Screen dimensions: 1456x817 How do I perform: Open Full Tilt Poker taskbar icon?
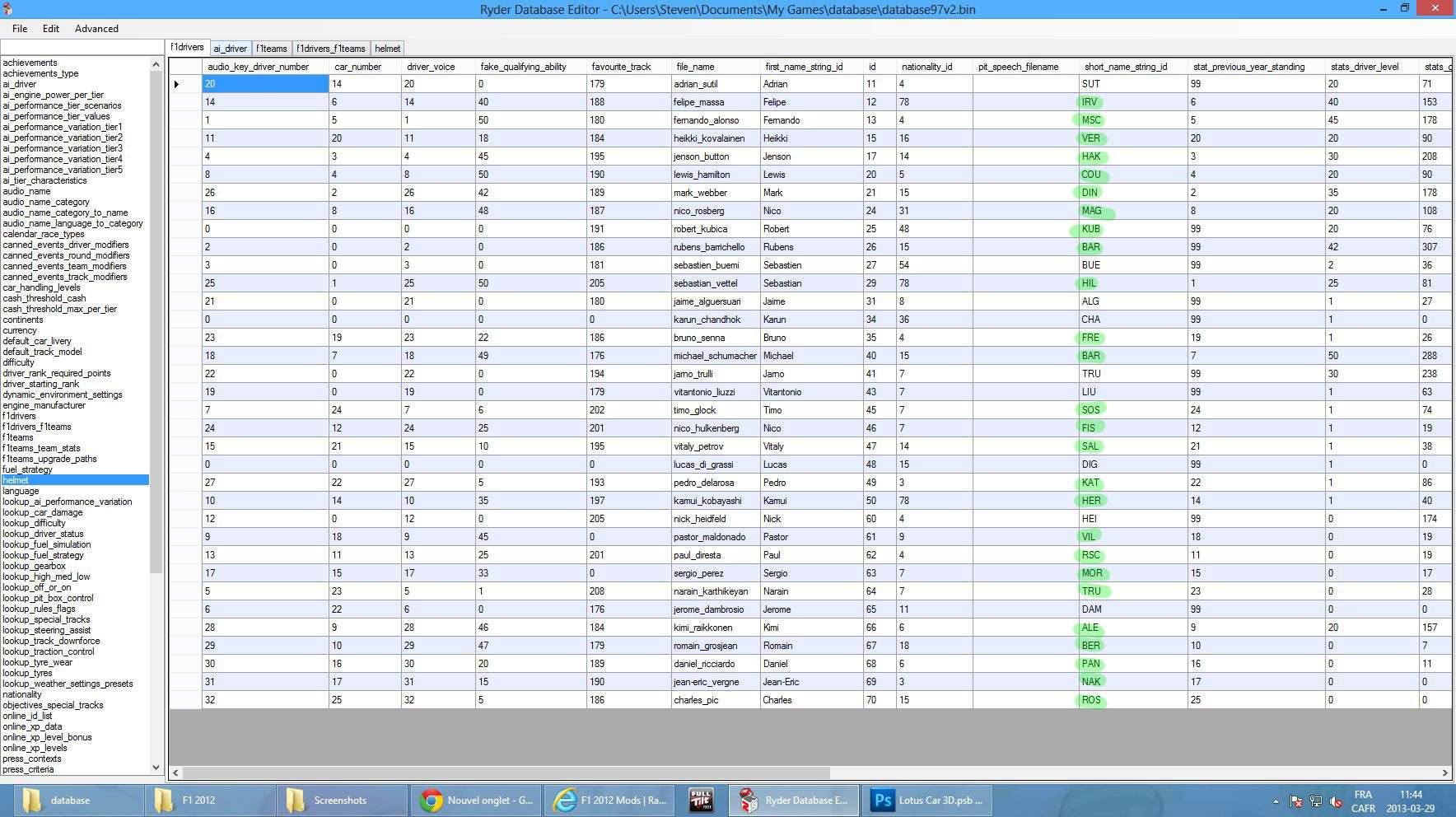coord(701,800)
